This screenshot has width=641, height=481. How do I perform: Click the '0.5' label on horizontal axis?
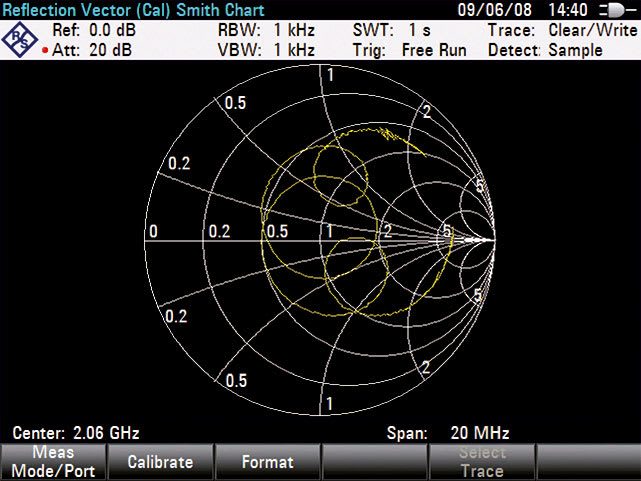click(x=278, y=231)
